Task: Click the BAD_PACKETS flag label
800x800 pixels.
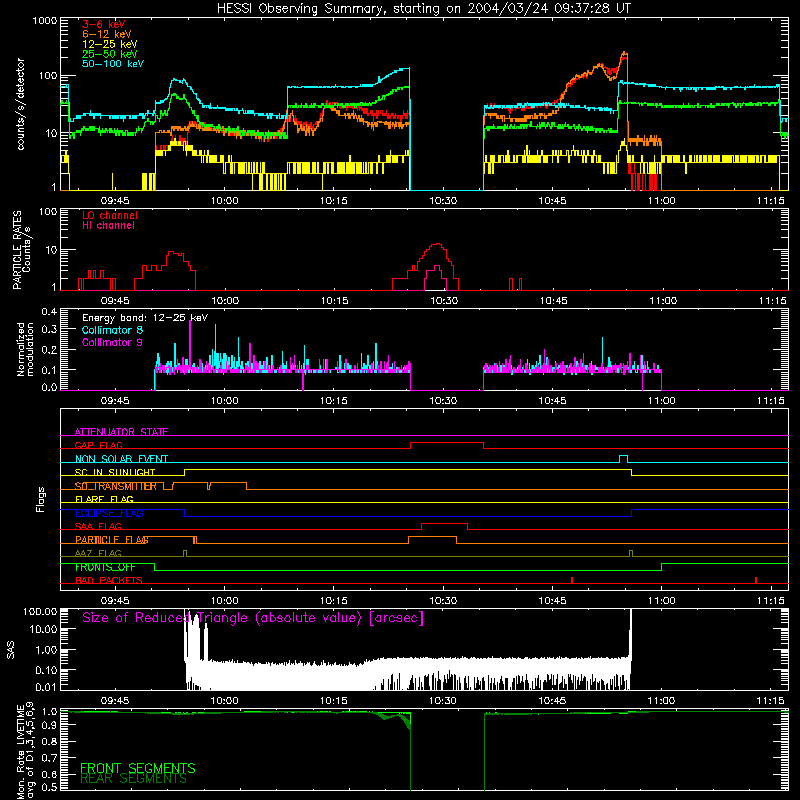Action: coord(109,580)
